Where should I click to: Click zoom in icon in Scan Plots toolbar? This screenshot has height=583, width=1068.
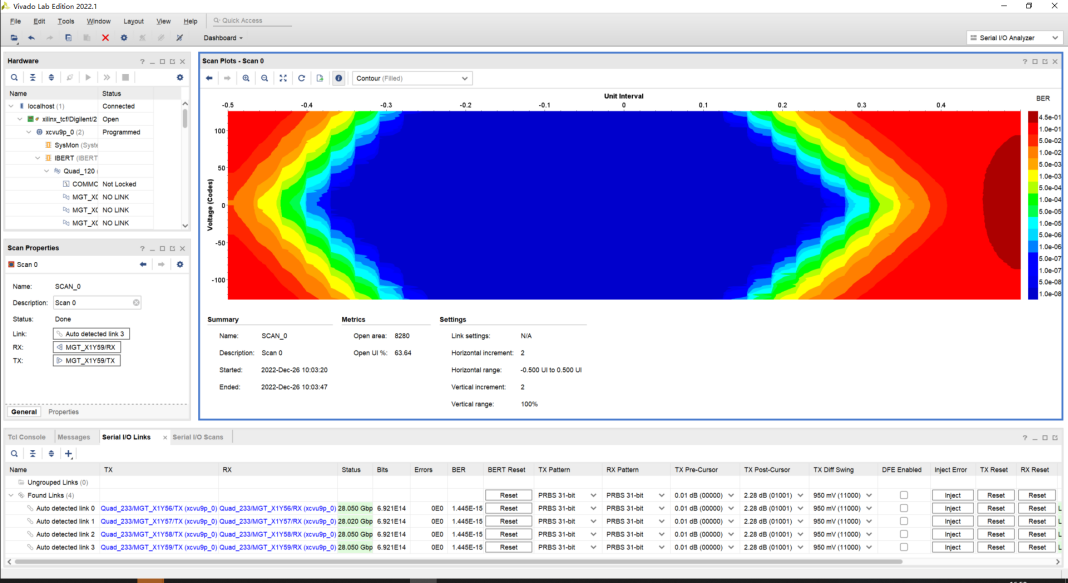(x=246, y=78)
